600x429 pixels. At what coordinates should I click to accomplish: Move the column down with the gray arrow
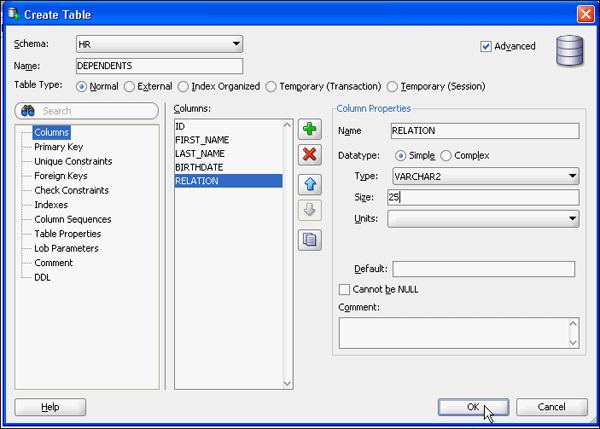point(310,210)
